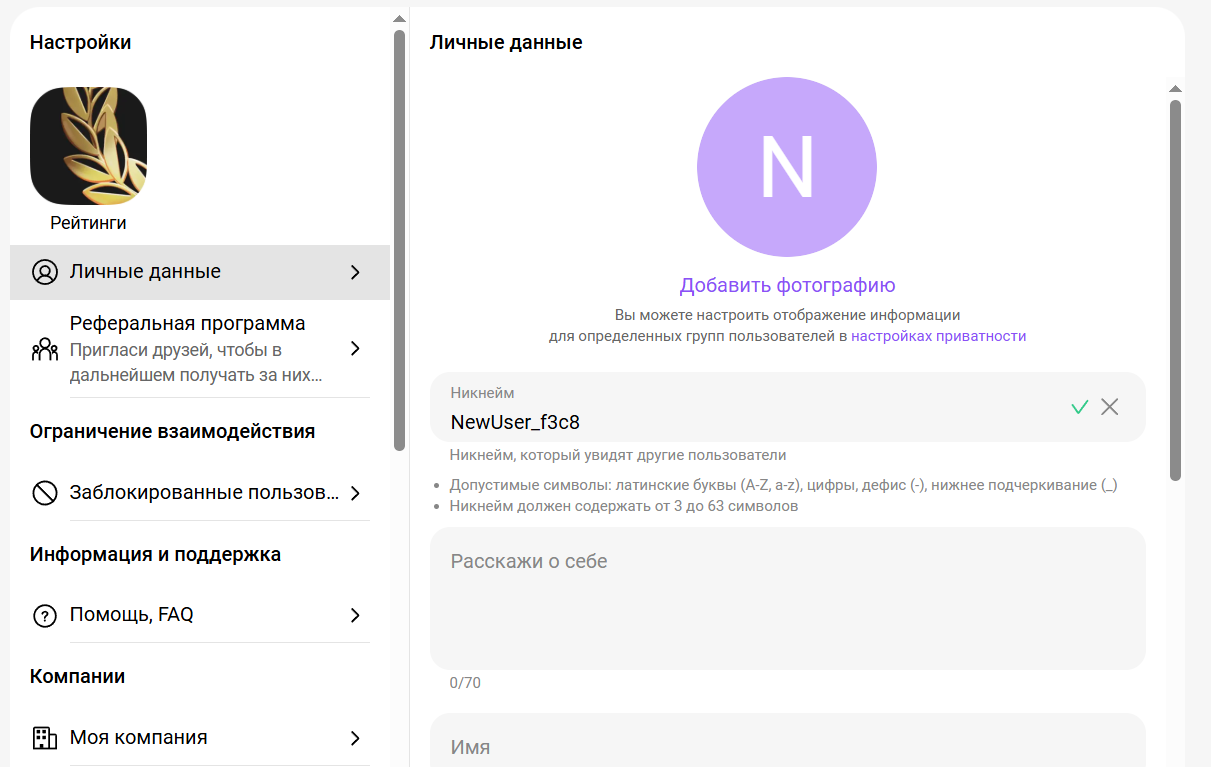Open Моя компания via its chevron
The image size is (1211, 767).
(x=355, y=738)
